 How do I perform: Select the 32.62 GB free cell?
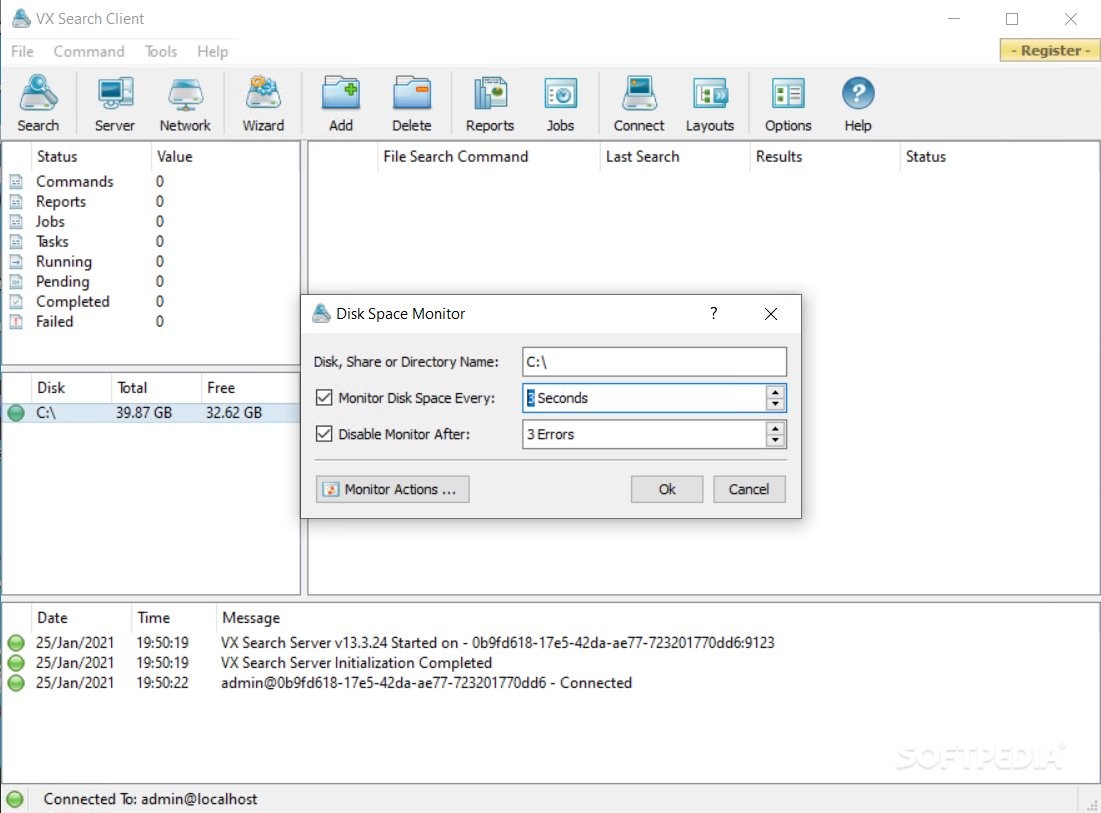coord(234,413)
